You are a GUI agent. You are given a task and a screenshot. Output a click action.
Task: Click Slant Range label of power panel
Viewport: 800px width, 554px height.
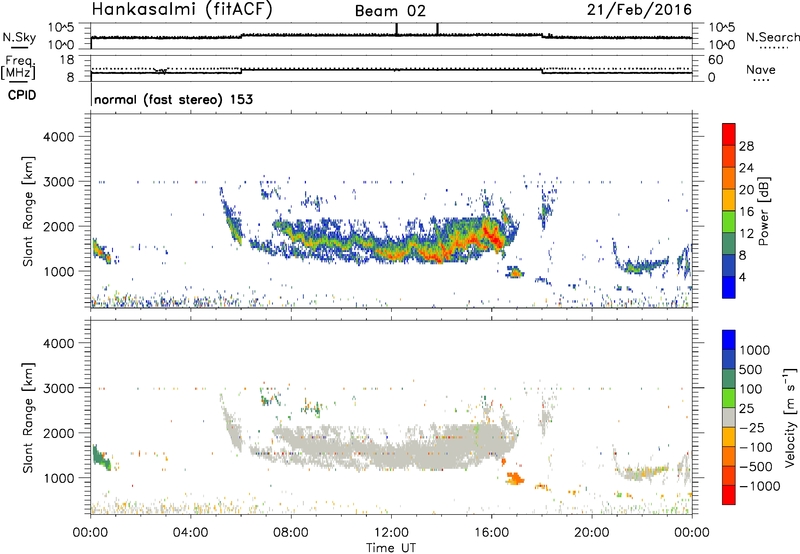[28, 211]
